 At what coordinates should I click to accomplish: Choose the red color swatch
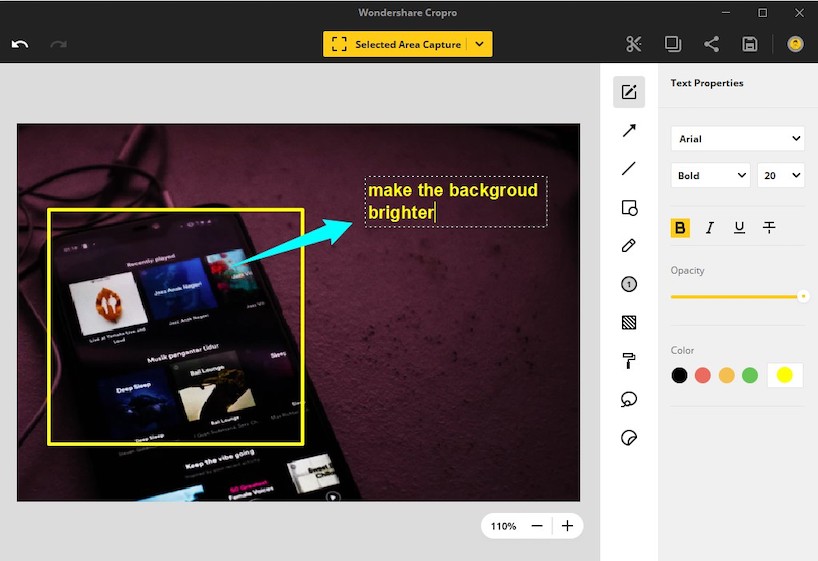pyautogui.click(x=703, y=375)
